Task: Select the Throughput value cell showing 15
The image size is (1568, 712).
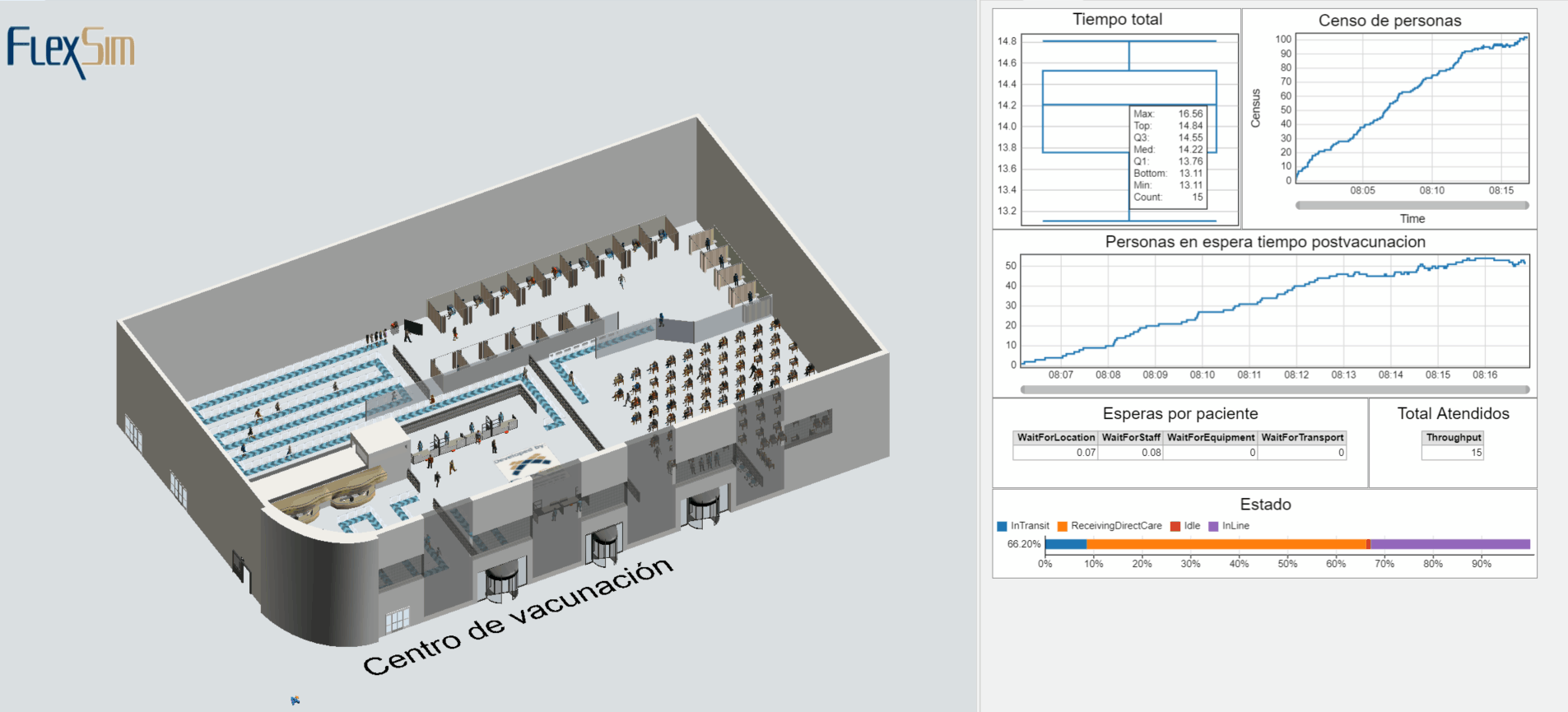Action: 1453,453
